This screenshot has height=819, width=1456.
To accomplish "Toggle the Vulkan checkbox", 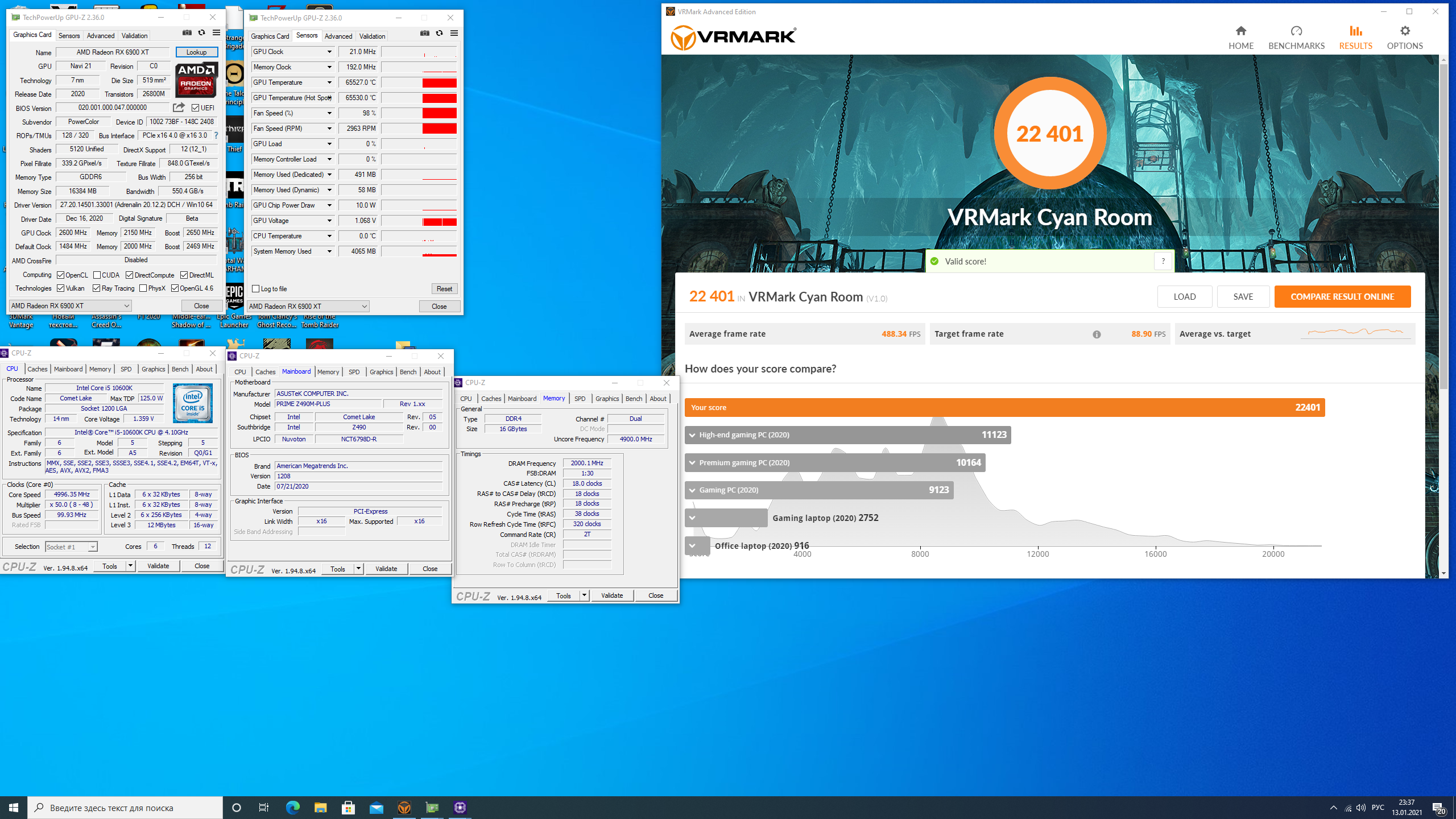I will pyautogui.click(x=60, y=288).
